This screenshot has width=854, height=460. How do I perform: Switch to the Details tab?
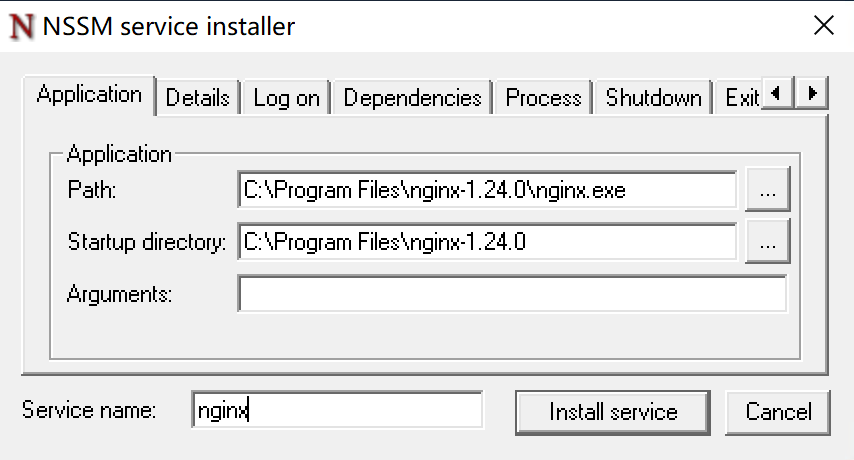[197, 98]
